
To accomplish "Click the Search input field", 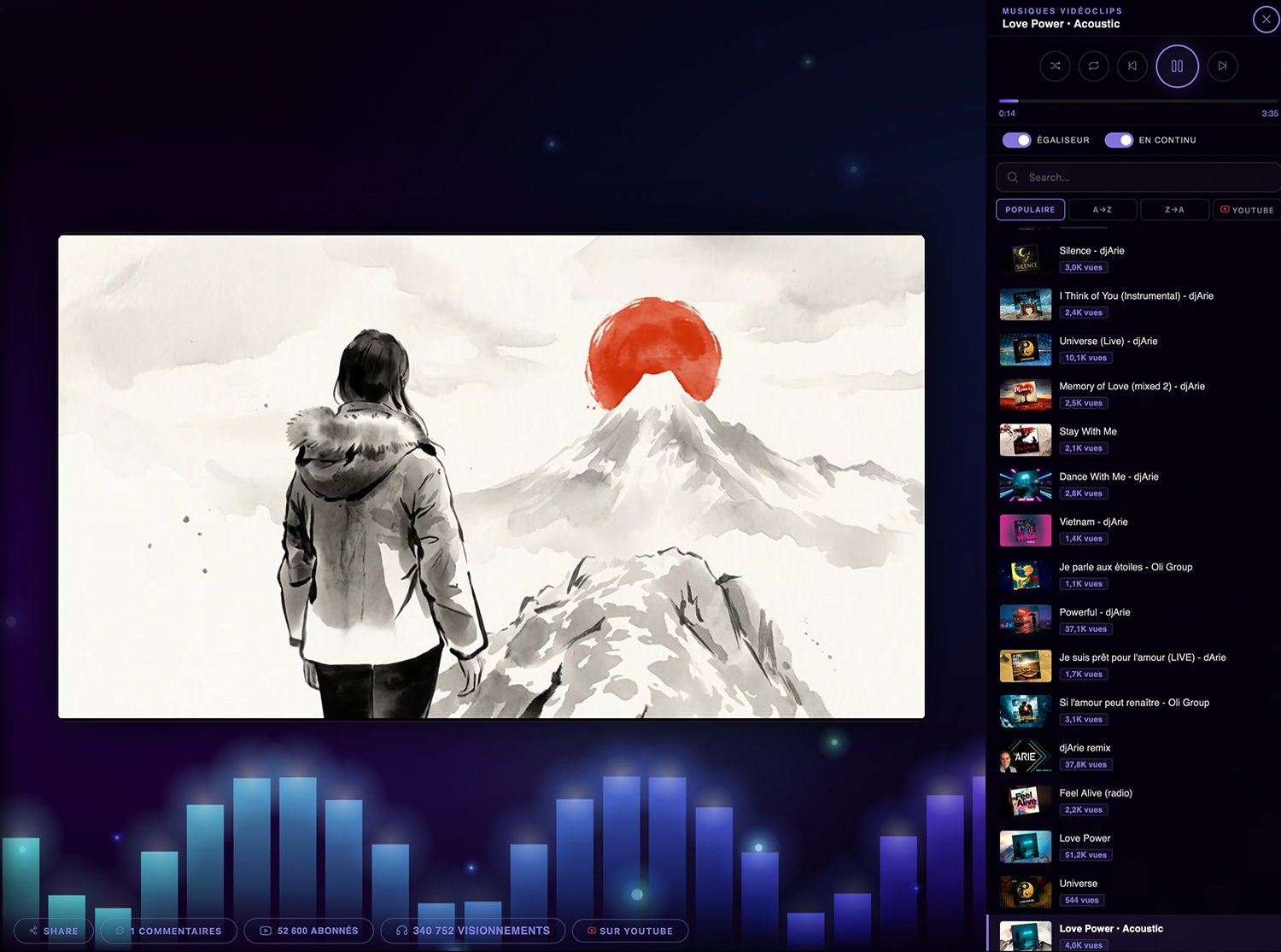I will (x=1138, y=178).
